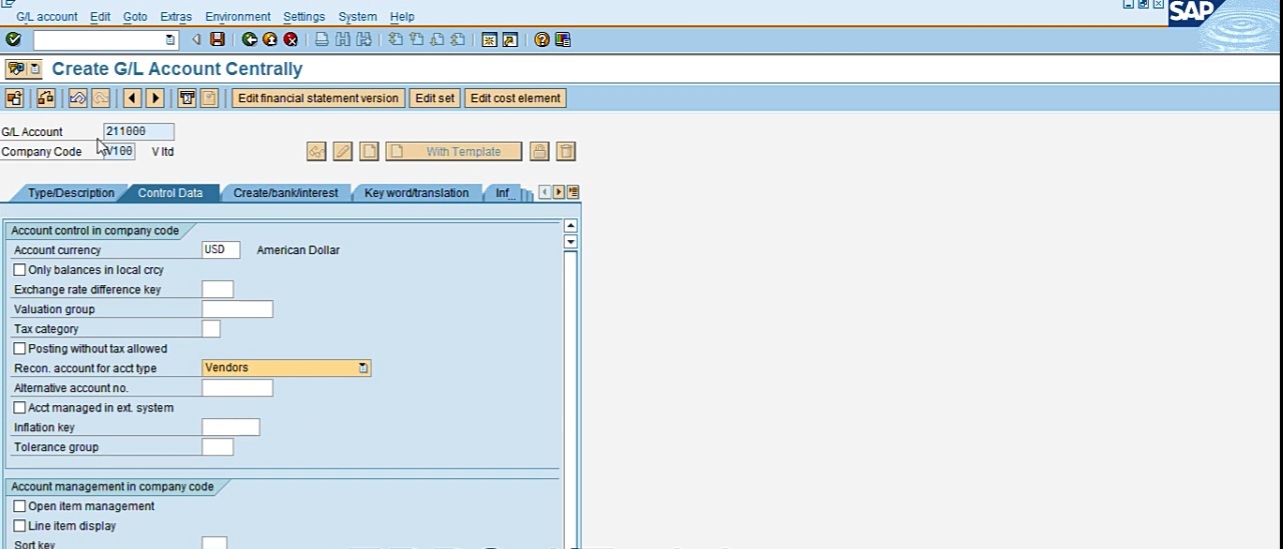Click the Edit cost element button

click(x=516, y=98)
